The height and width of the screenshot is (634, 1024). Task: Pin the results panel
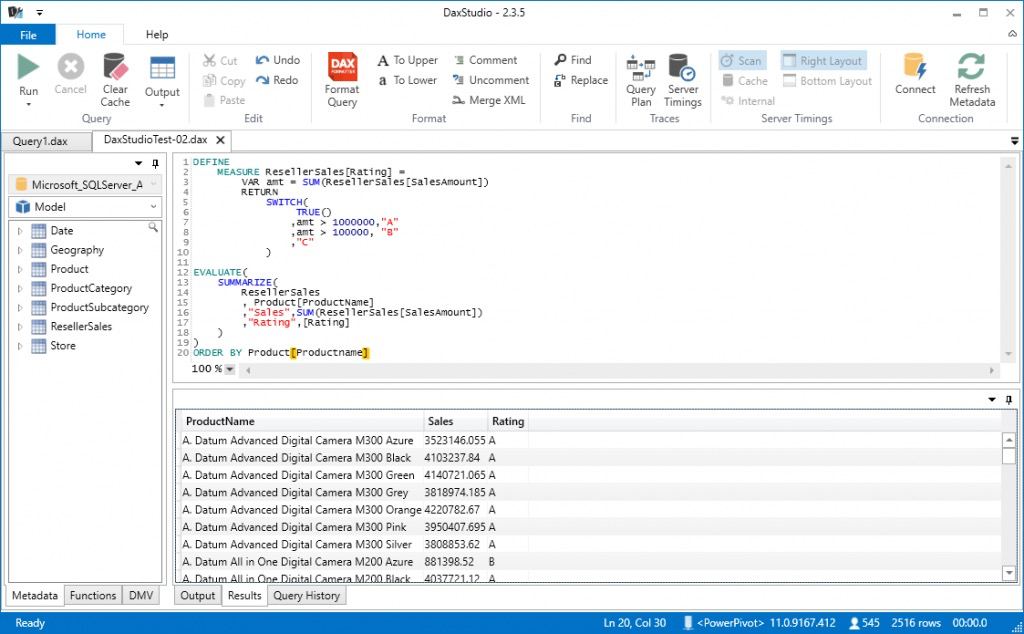click(x=1009, y=400)
